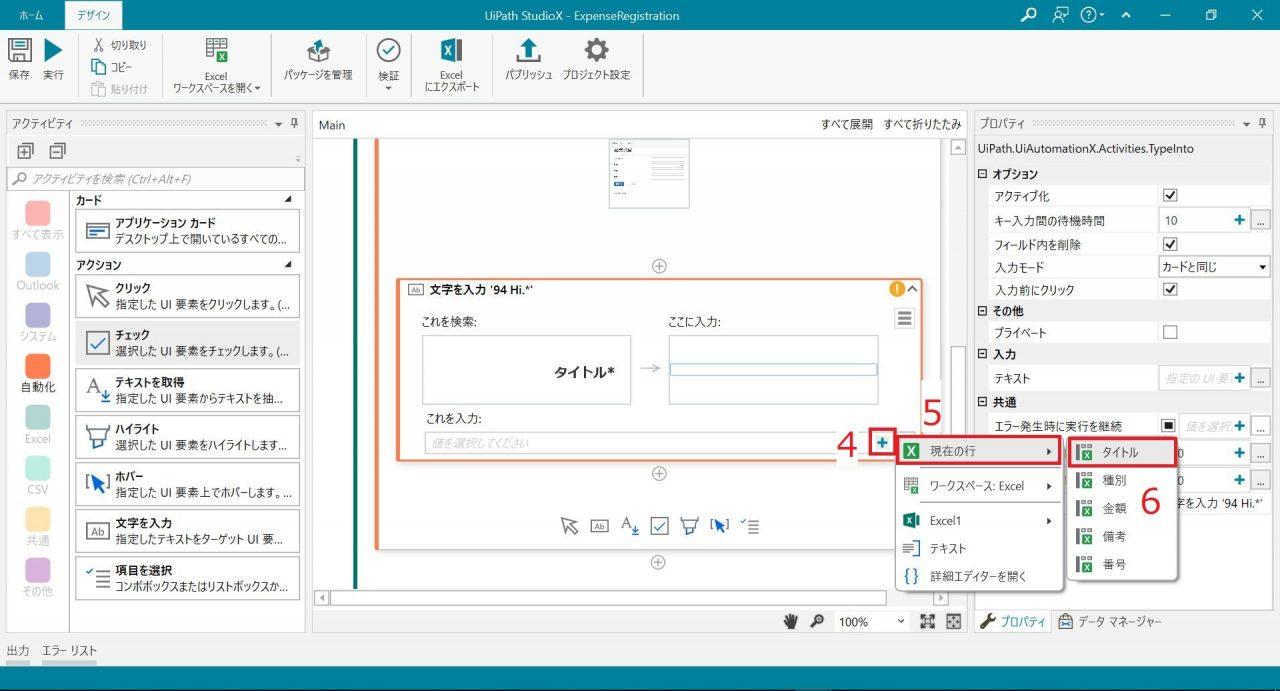Collapse the アクション section
This screenshot has width=1280, height=691.
[289, 265]
